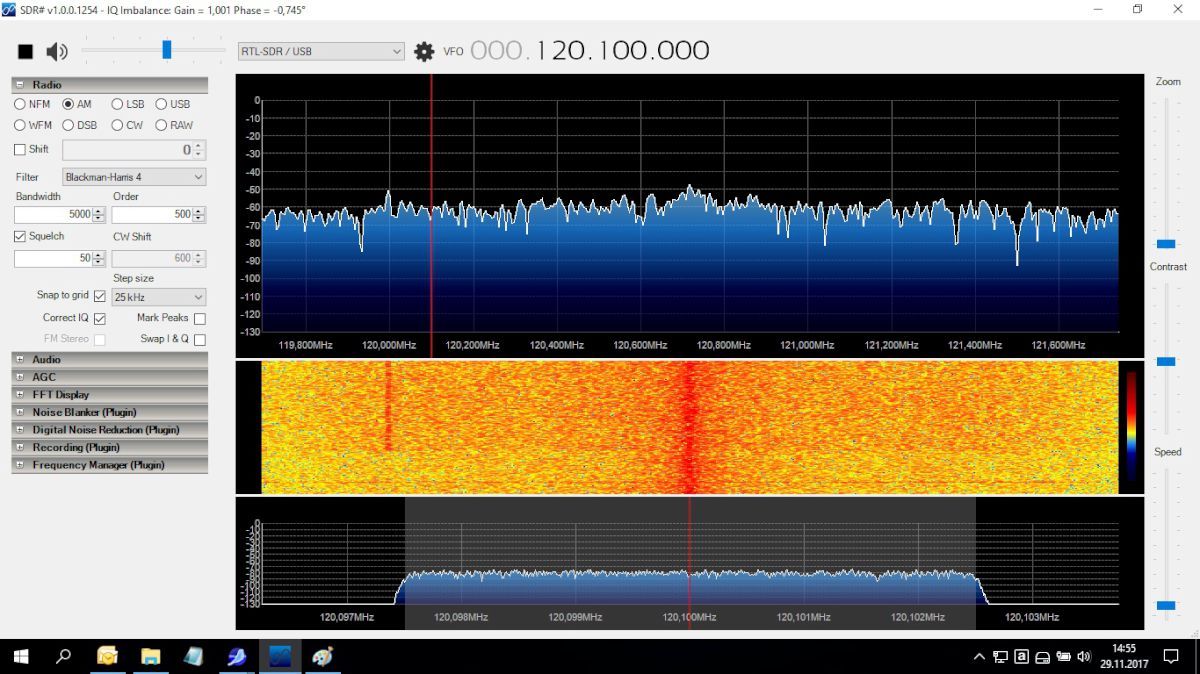Open the 25 kHz step size dropdown

[x=159, y=297]
